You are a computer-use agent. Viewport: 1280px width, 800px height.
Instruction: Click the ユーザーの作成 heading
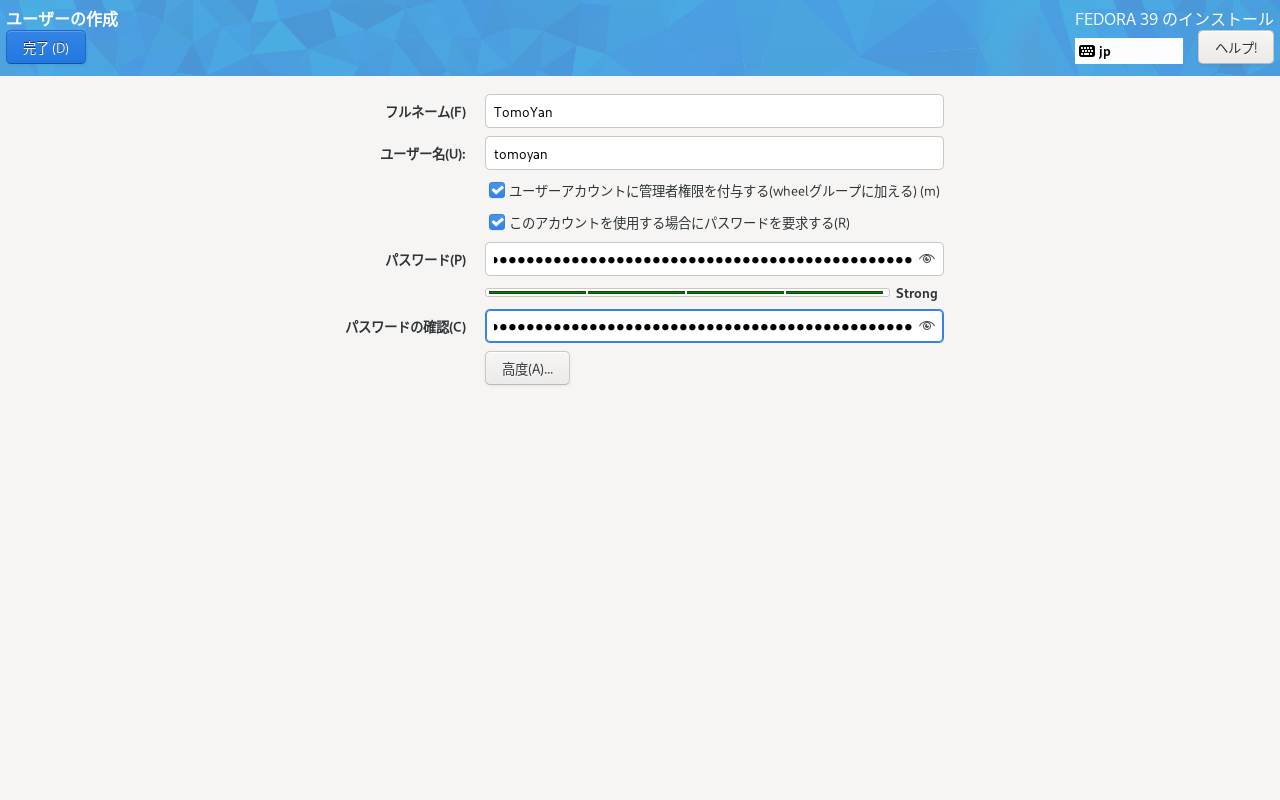pyautogui.click(x=62, y=18)
